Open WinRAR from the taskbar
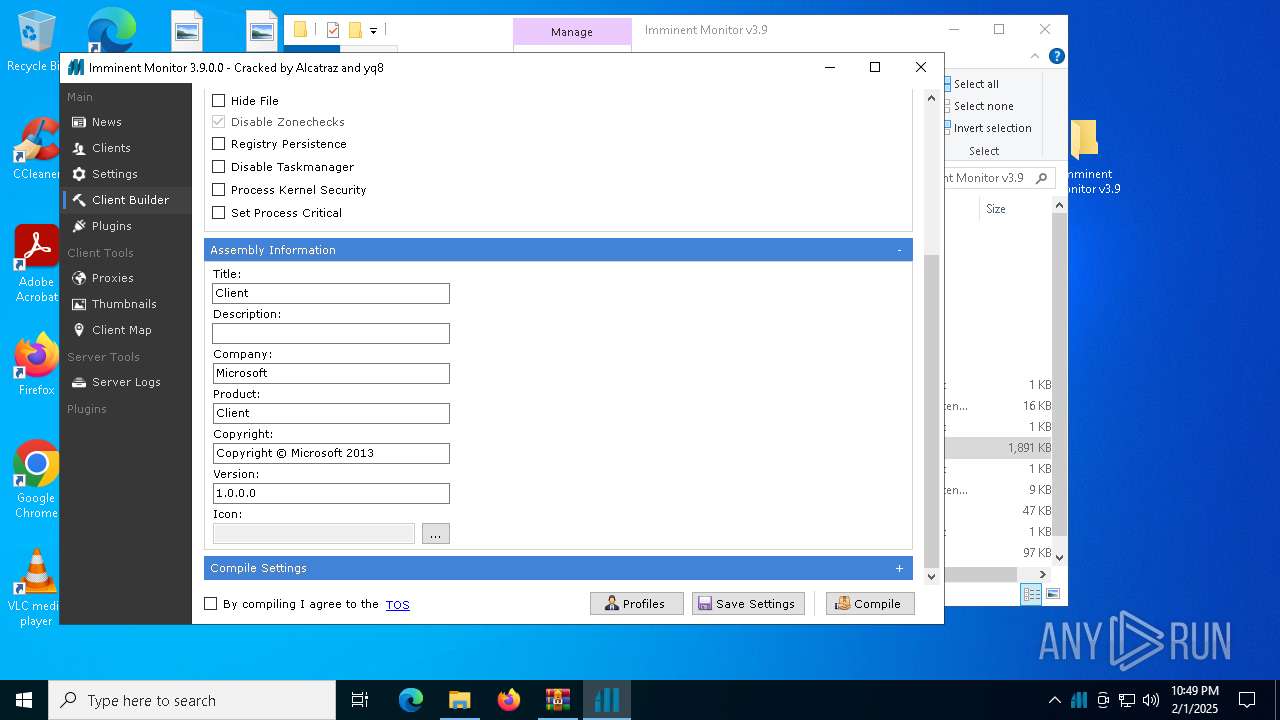Screen dimensions: 1280x720 (557, 700)
